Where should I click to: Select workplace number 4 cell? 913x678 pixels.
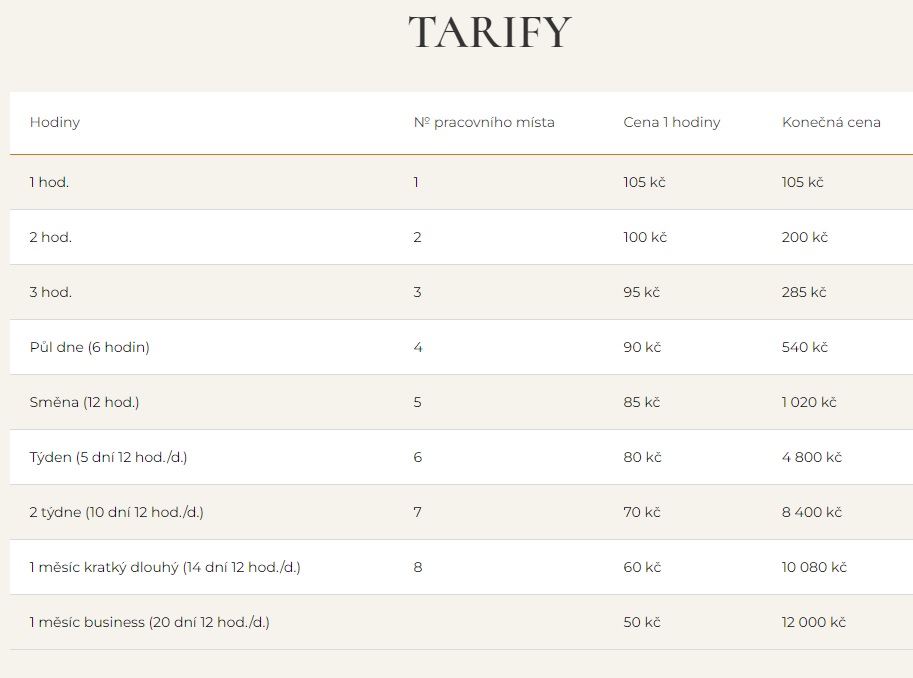(x=417, y=347)
